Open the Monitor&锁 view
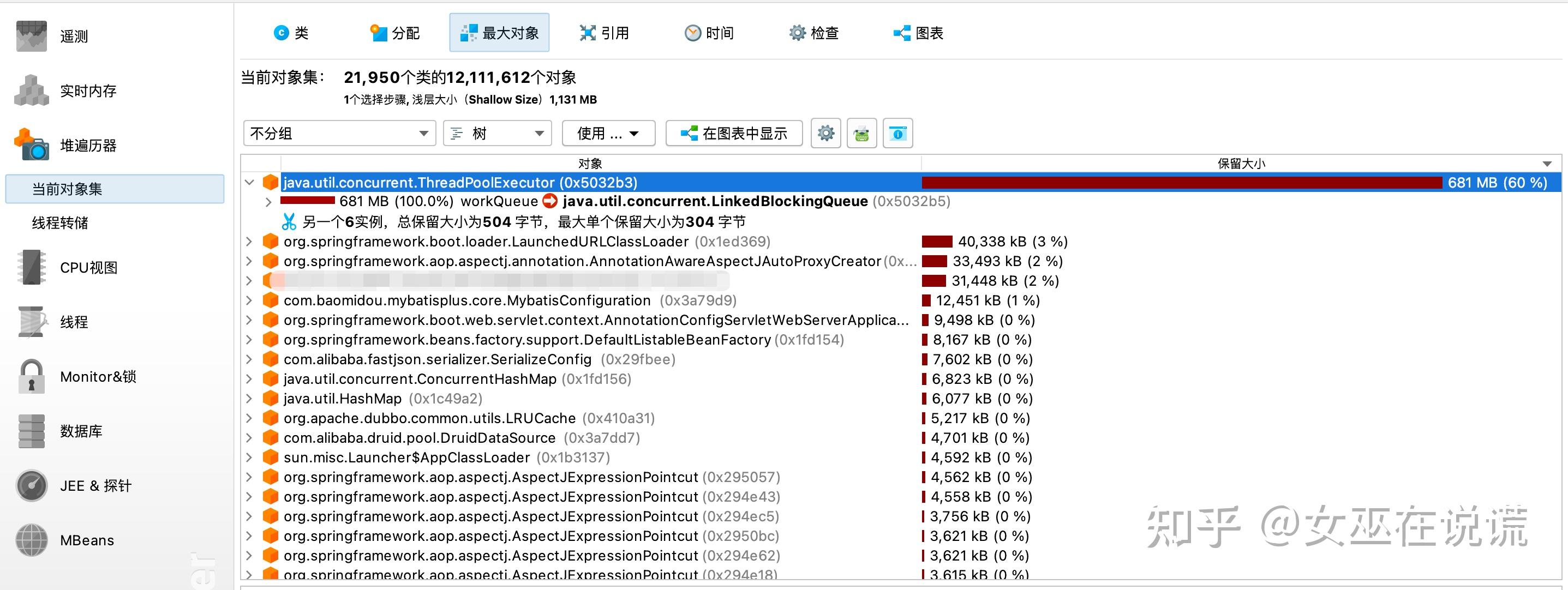This screenshot has width=1568, height=590. click(98, 376)
